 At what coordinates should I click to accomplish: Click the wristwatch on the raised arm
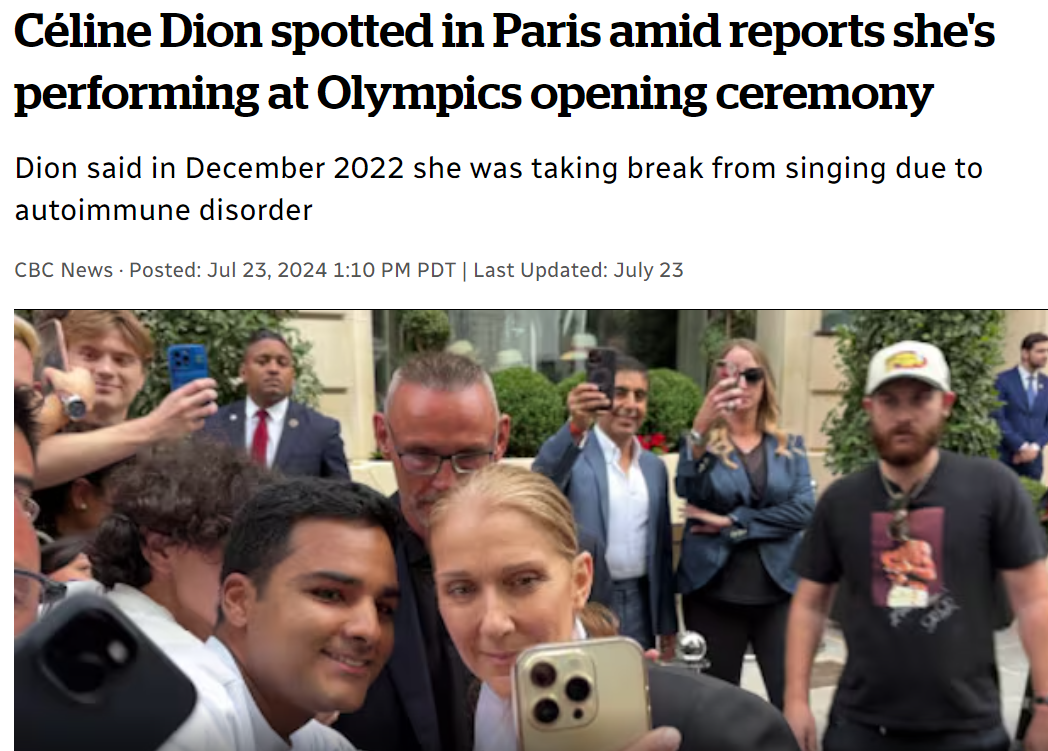pyautogui.click(x=72, y=406)
